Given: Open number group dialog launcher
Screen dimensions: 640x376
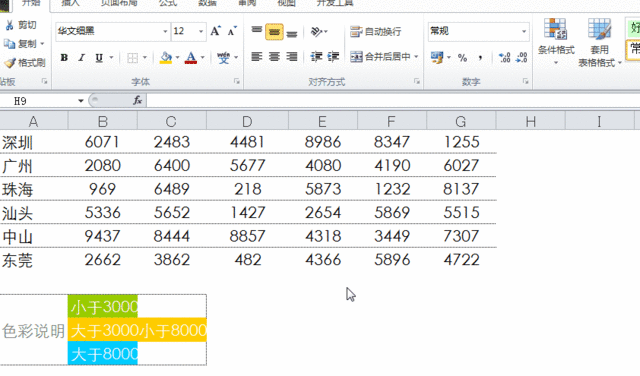Looking at the screenshot, I should (x=526, y=82).
